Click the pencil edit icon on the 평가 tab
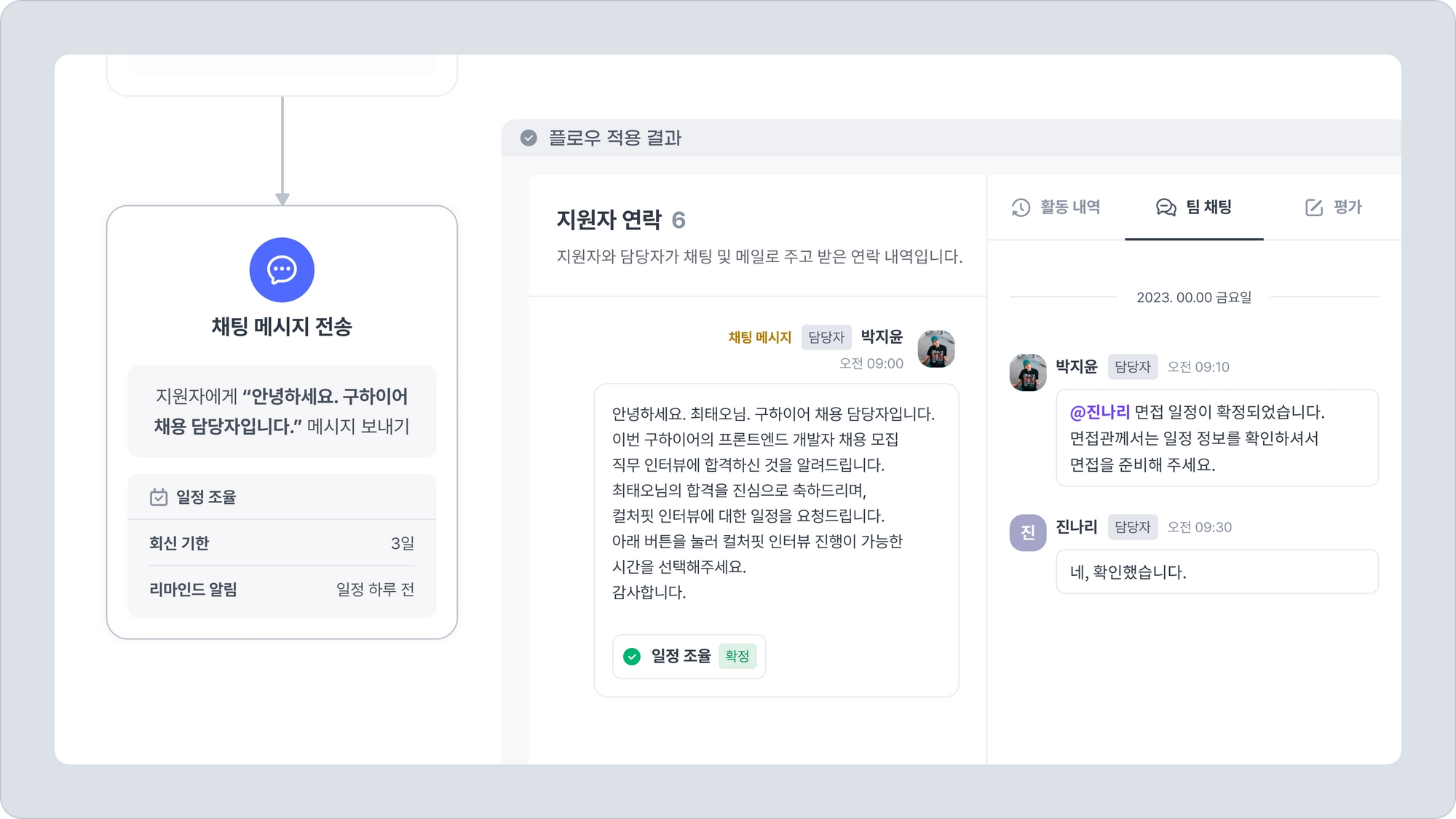Screen dimensions: 1456x819 tap(1314, 207)
